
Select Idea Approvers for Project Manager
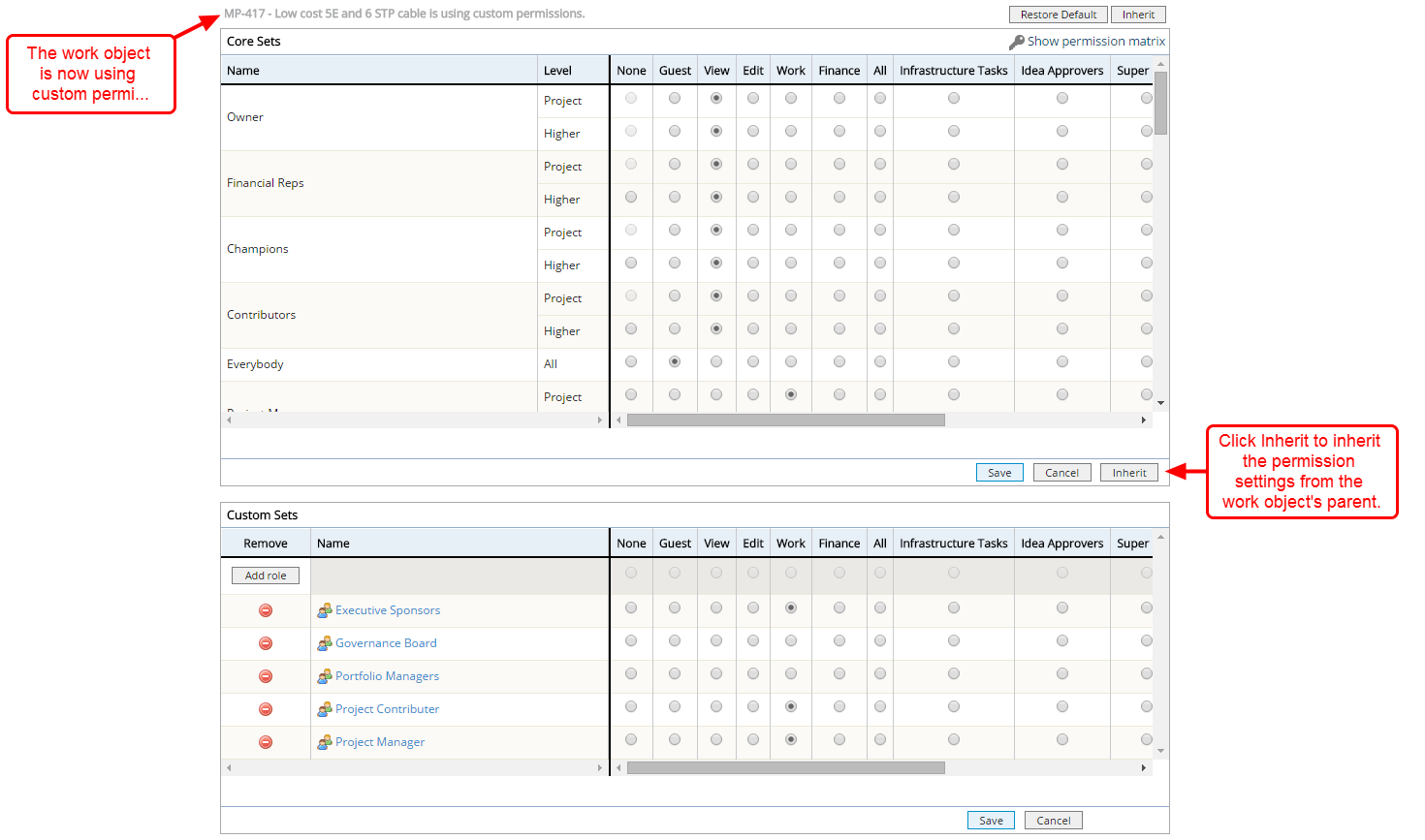pyautogui.click(x=1062, y=739)
